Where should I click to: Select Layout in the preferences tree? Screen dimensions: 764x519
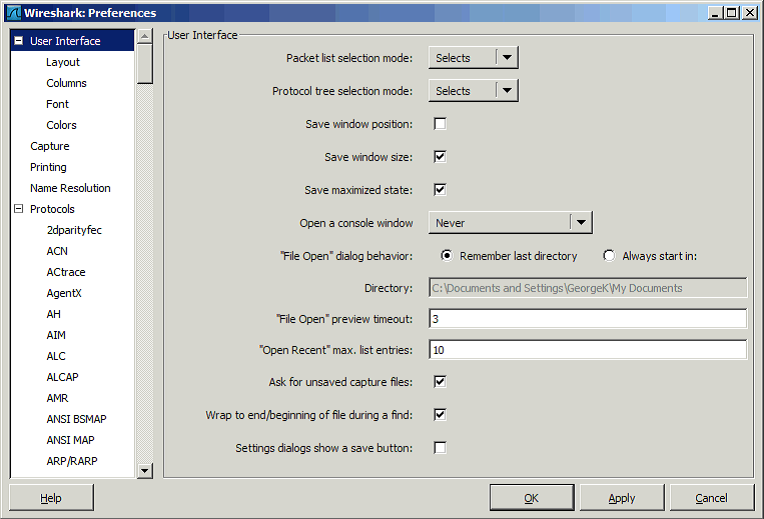pyautogui.click(x=62, y=62)
